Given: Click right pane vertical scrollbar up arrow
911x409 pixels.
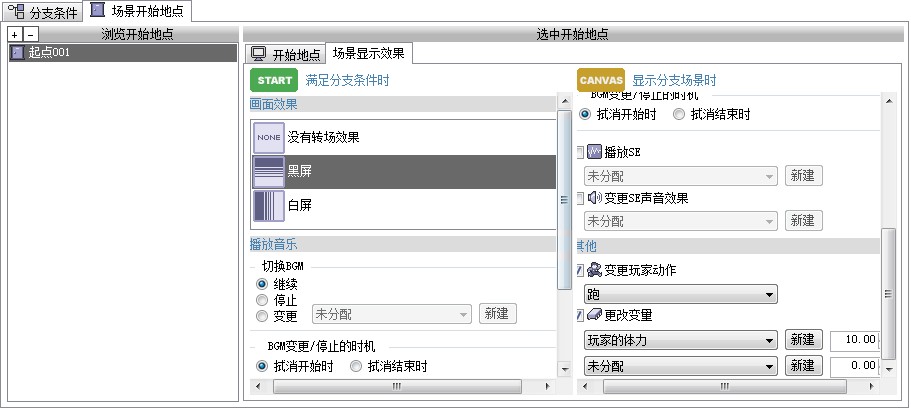Looking at the screenshot, I should click(889, 102).
